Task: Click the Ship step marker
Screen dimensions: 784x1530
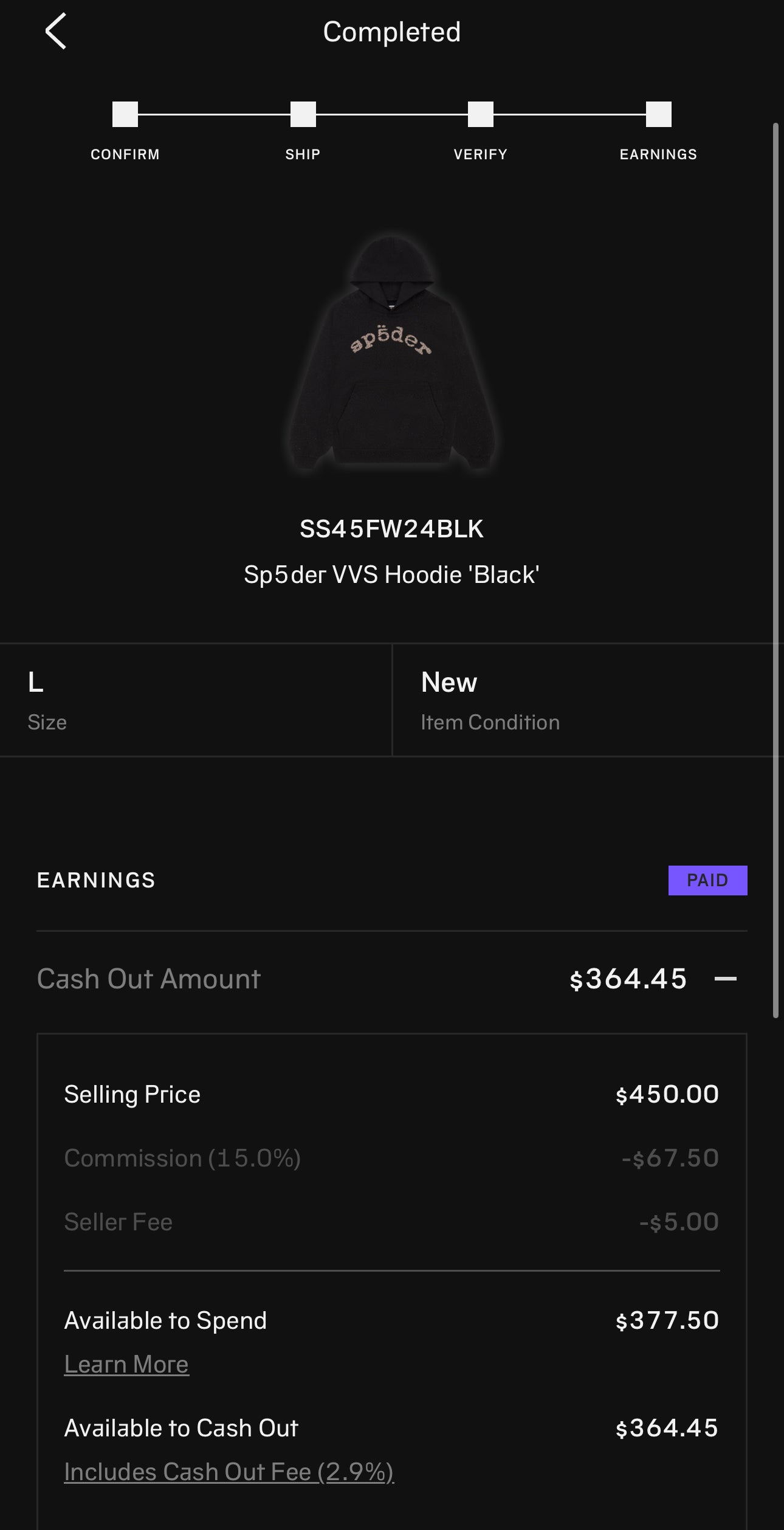Action: pos(303,114)
